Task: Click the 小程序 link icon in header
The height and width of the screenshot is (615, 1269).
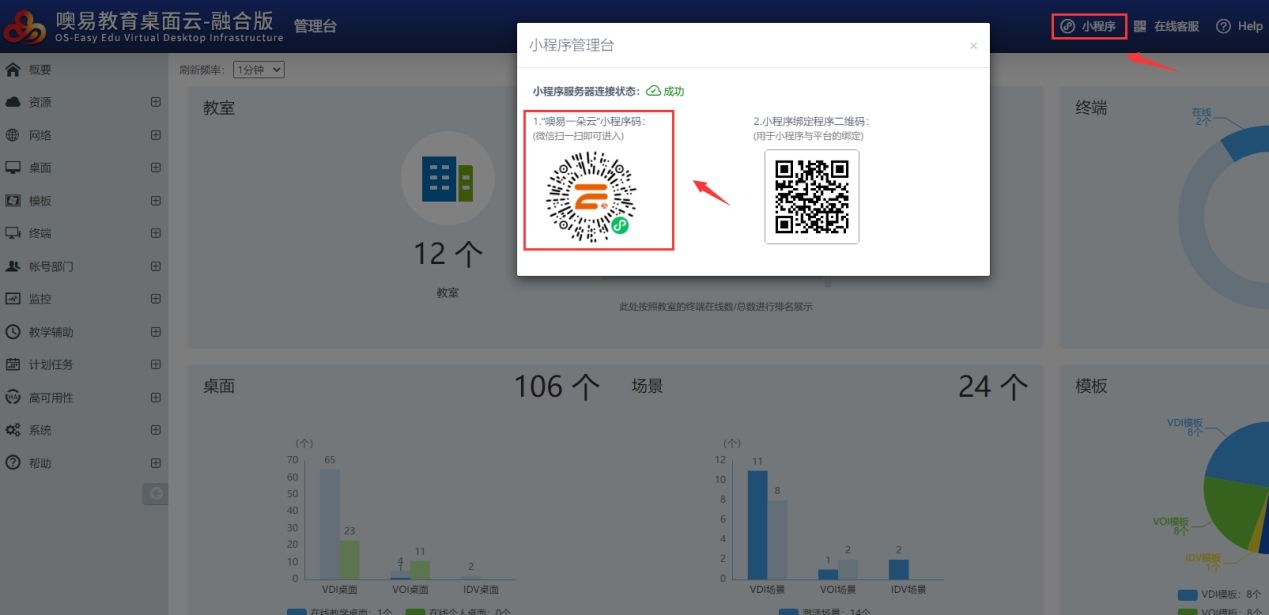Action: [x=1068, y=26]
